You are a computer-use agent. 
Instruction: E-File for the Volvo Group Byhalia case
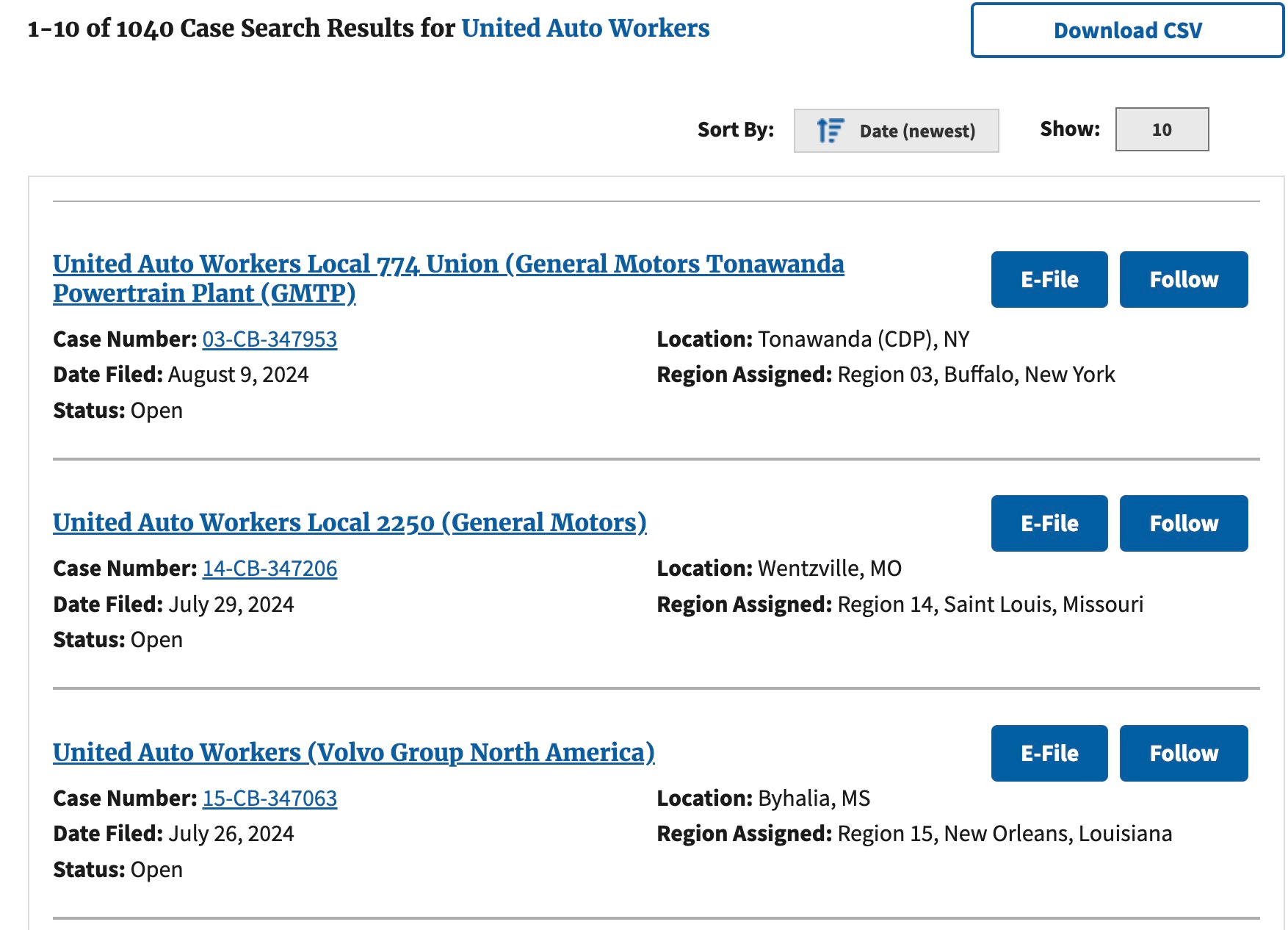click(x=1049, y=753)
